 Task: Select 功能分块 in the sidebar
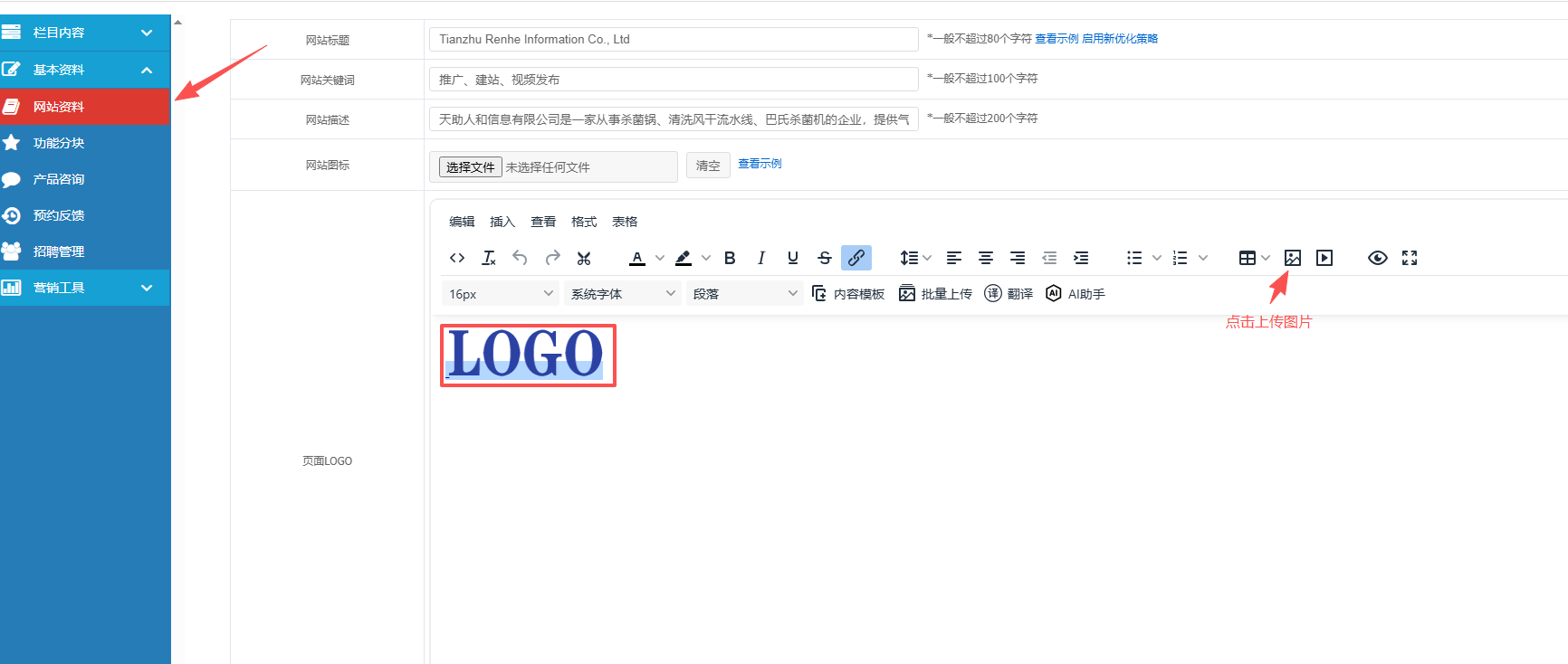[59, 143]
